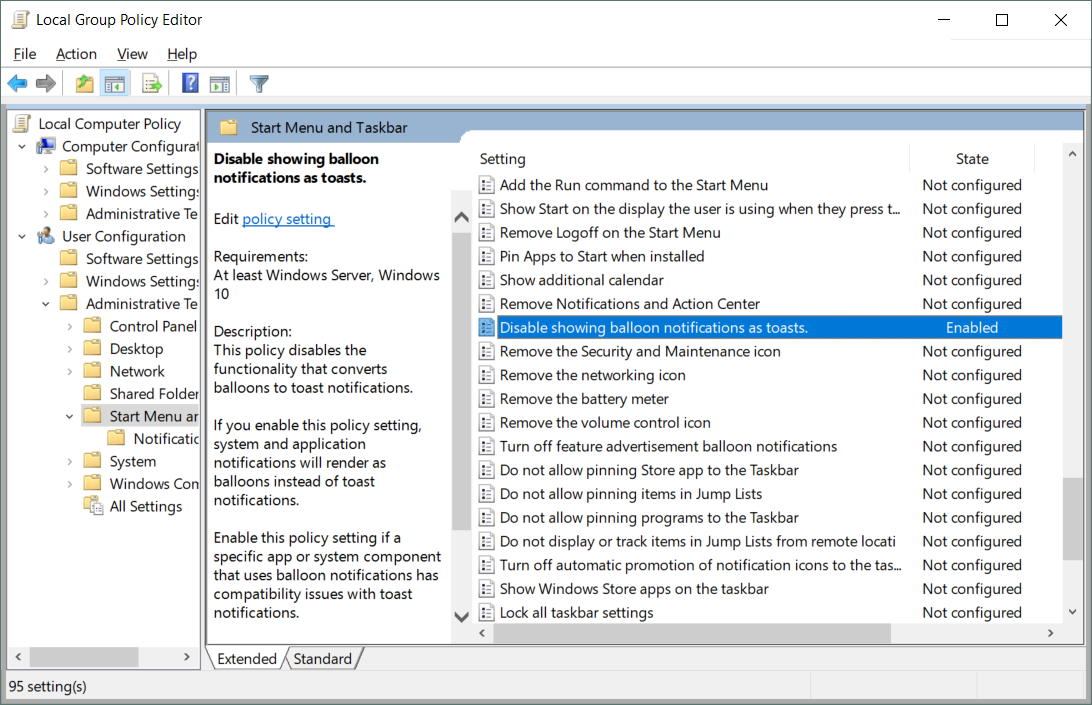Click the blue Back arrow in toolbar

point(17,84)
